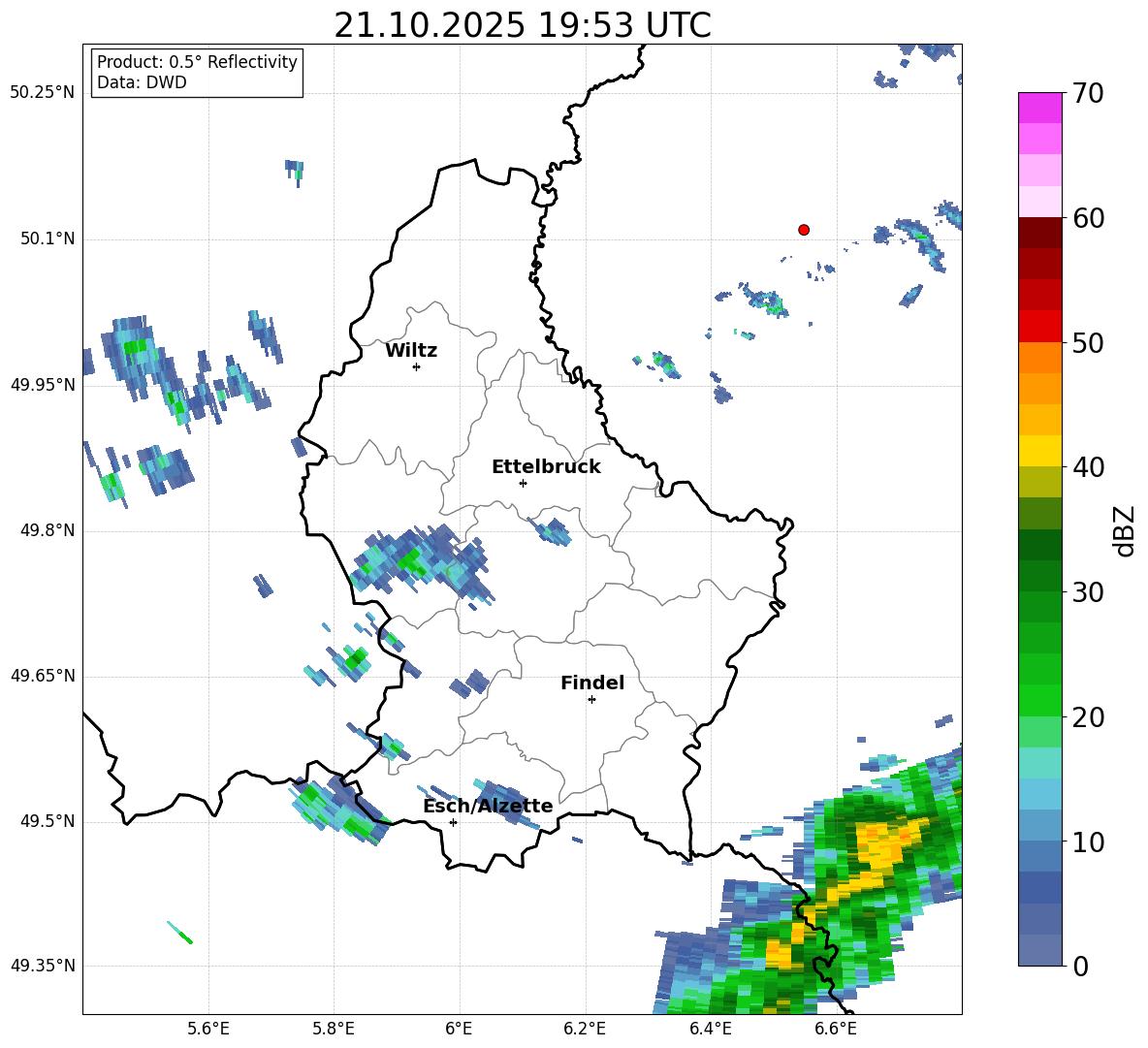Click the 5.8°E longitude label
1148x1048 pixels.
334,1030
